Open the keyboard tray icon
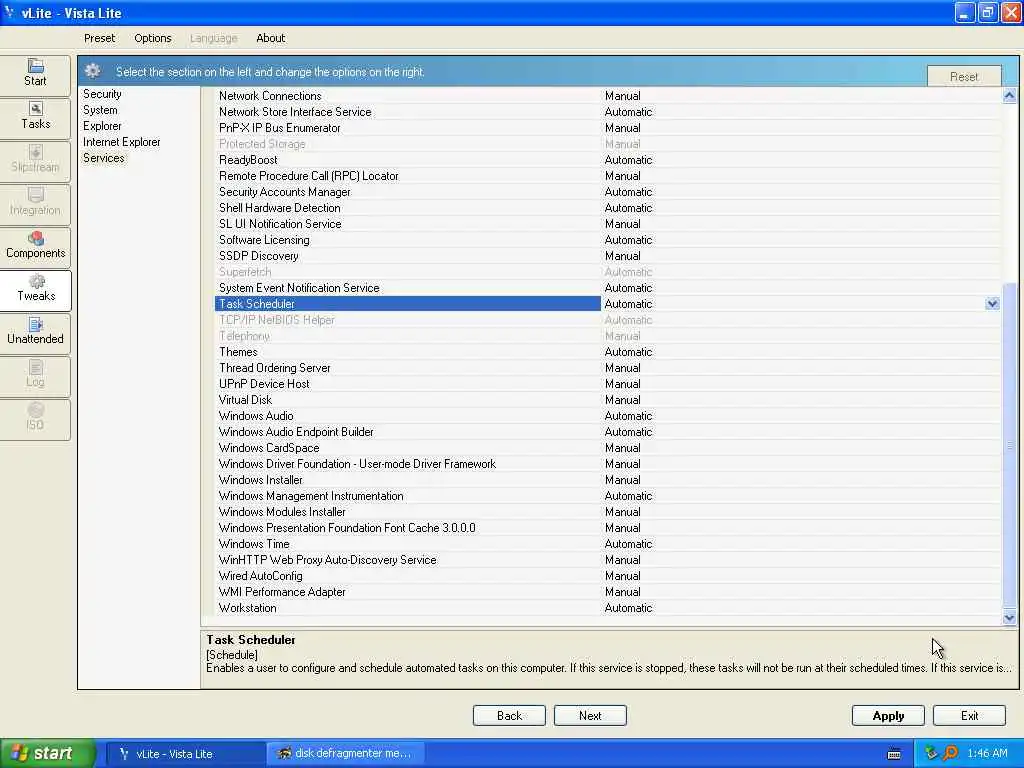The width and height of the screenshot is (1024, 768). 894,754
